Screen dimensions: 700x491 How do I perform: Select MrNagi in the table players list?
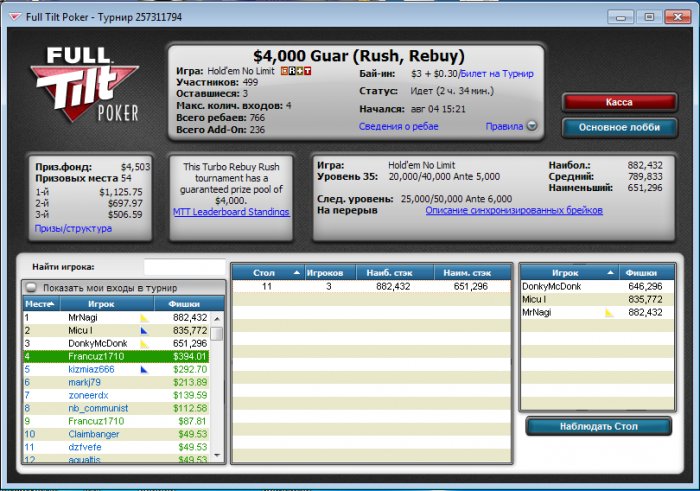click(598, 312)
